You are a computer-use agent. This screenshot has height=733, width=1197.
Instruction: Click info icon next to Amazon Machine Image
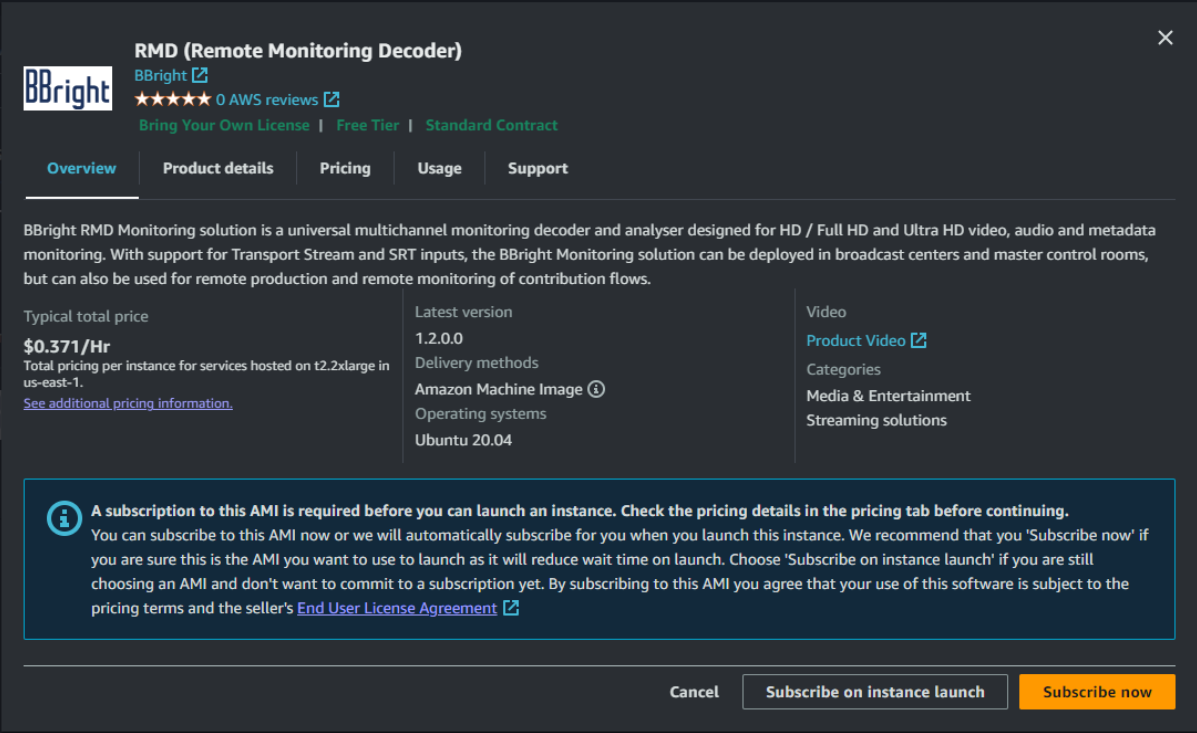pos(596,389)
